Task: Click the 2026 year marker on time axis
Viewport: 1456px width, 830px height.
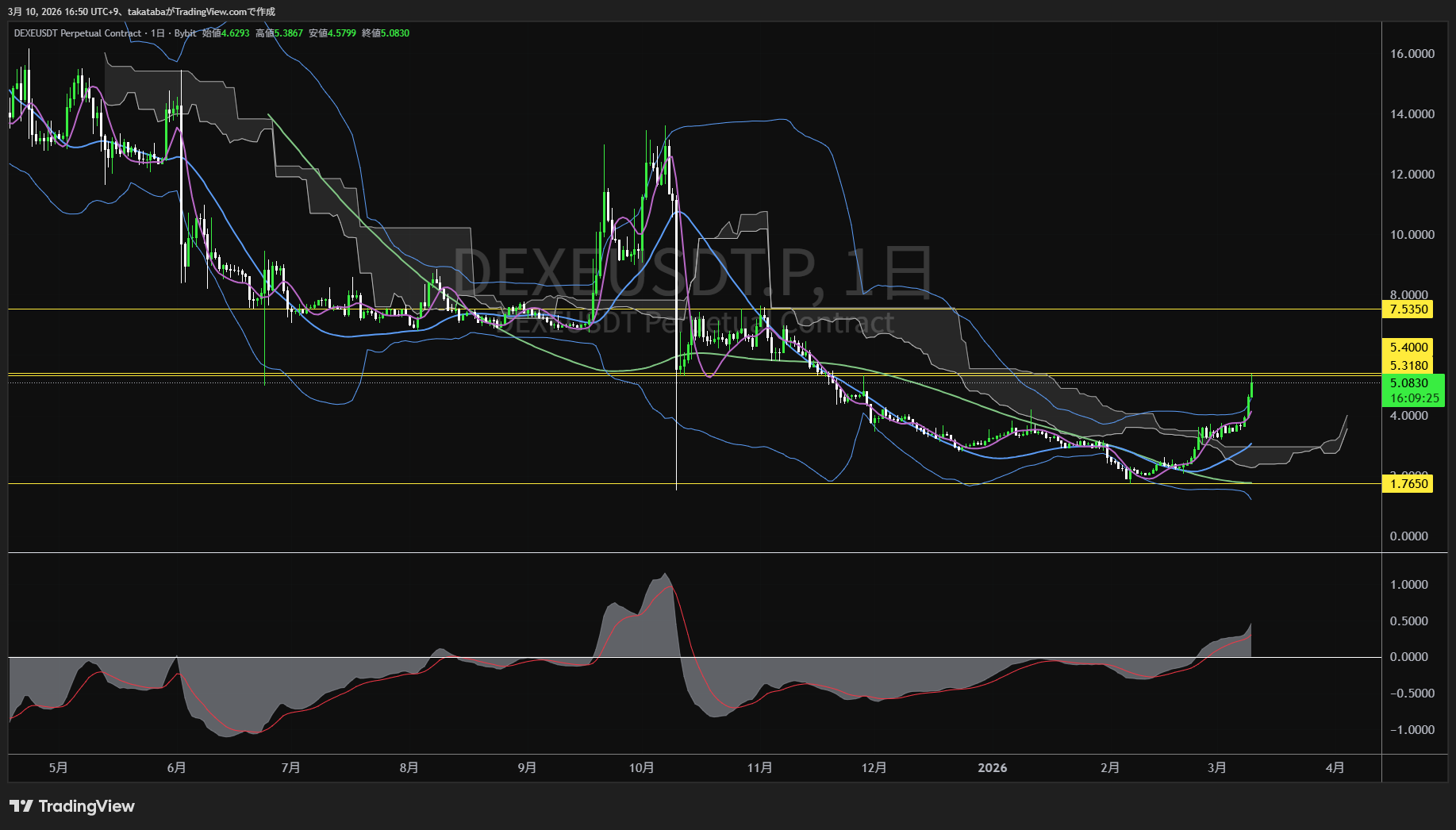Action: [992, 767]
